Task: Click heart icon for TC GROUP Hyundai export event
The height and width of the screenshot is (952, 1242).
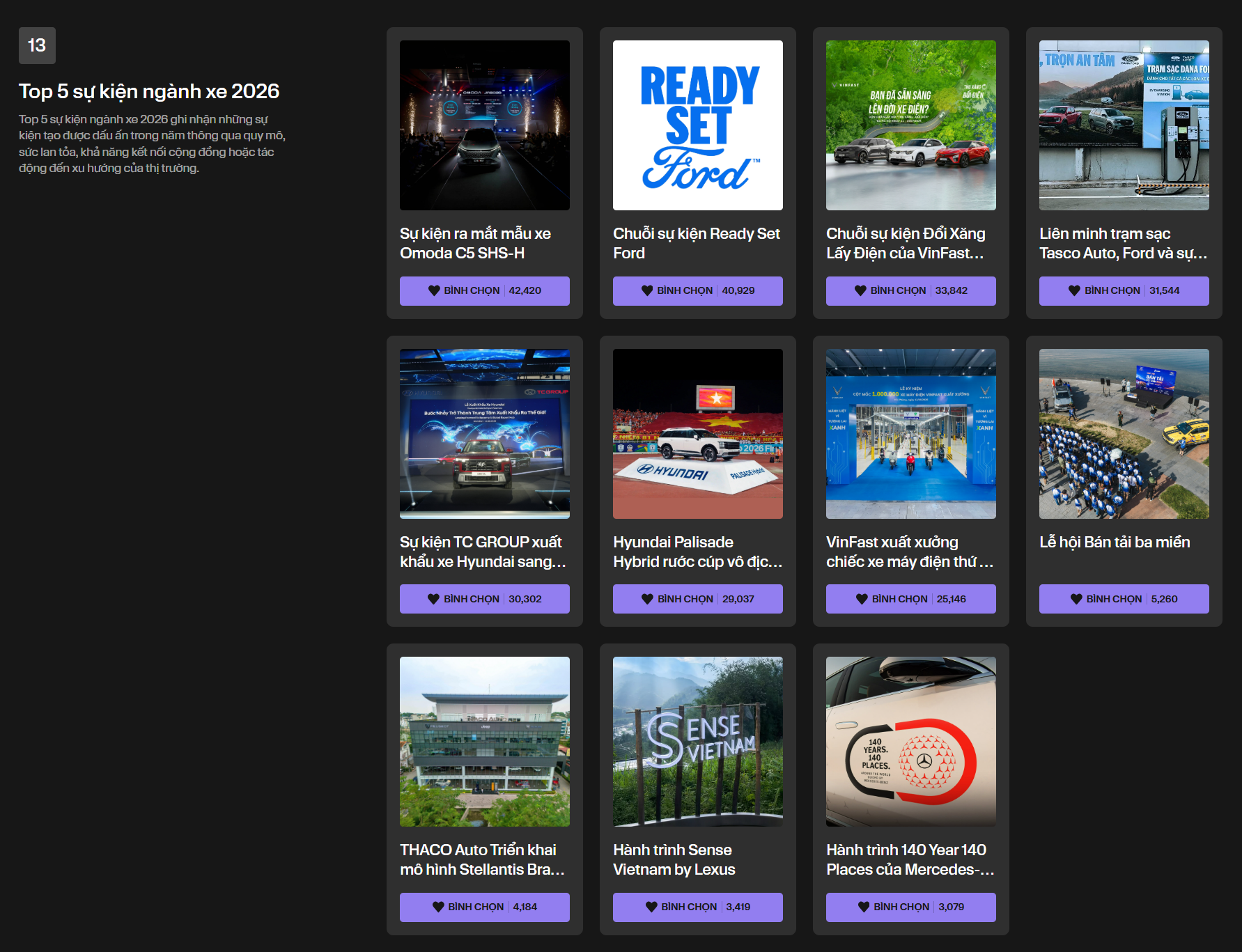Action: [433, 599]
